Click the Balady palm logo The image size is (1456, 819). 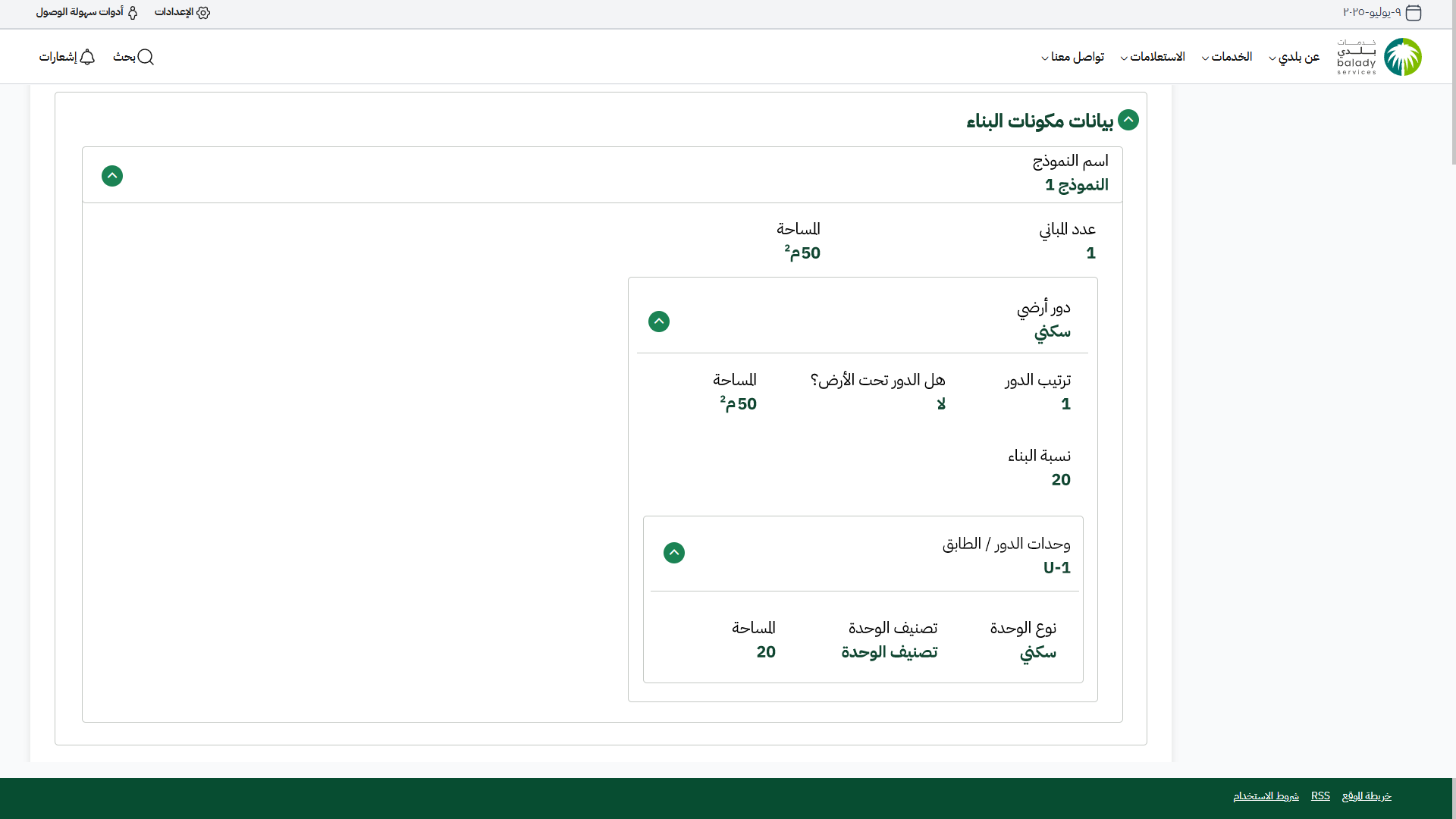1402,57
